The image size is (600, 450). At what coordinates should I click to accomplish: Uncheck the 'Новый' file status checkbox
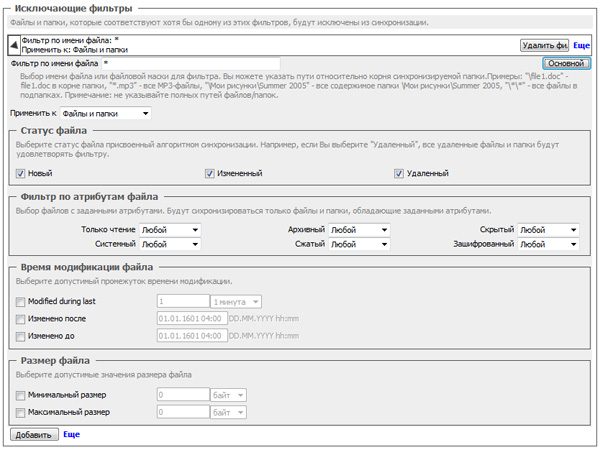click(x=21, y=174)
